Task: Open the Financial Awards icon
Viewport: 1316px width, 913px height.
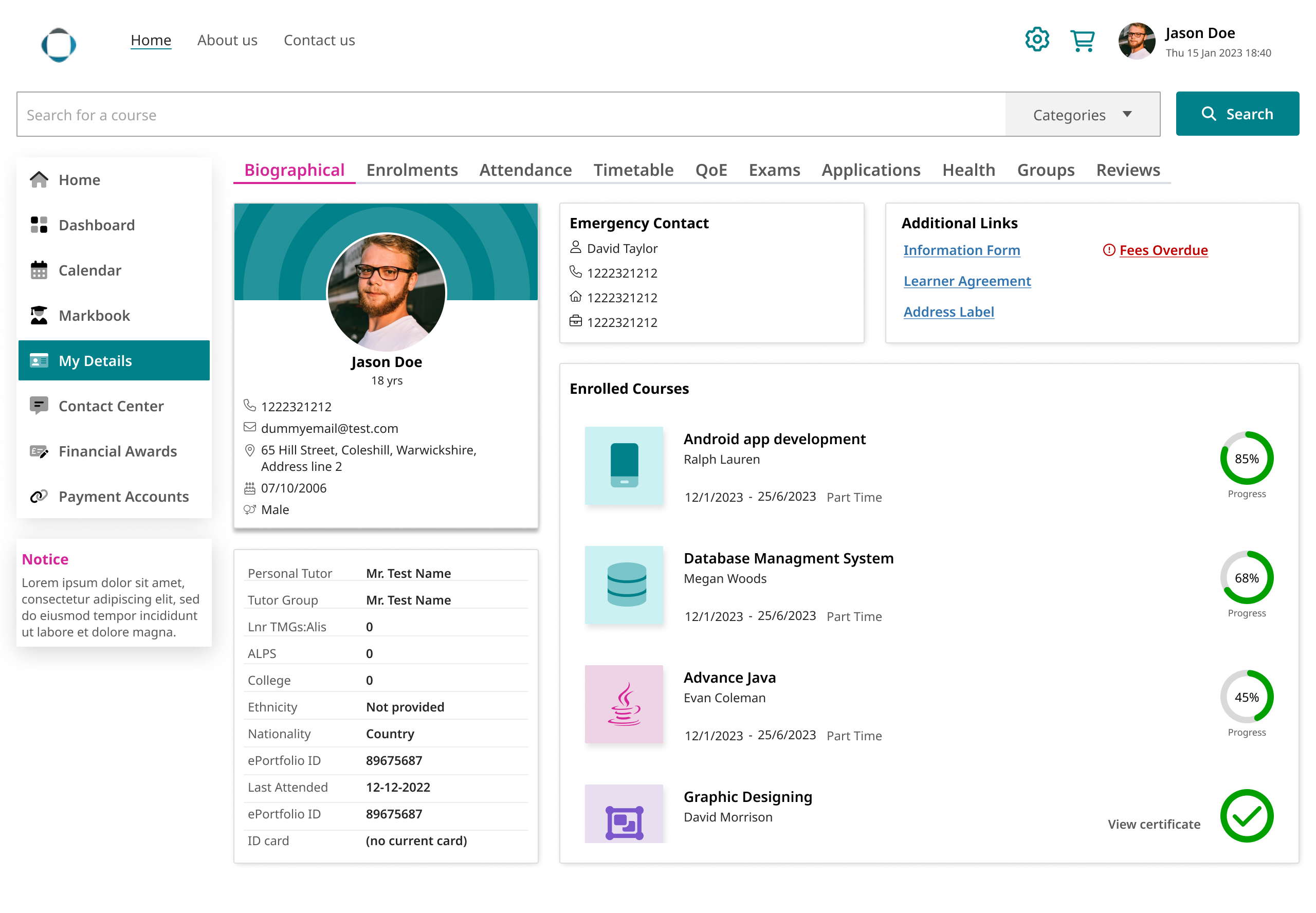Action: click(x=39, y=451)
